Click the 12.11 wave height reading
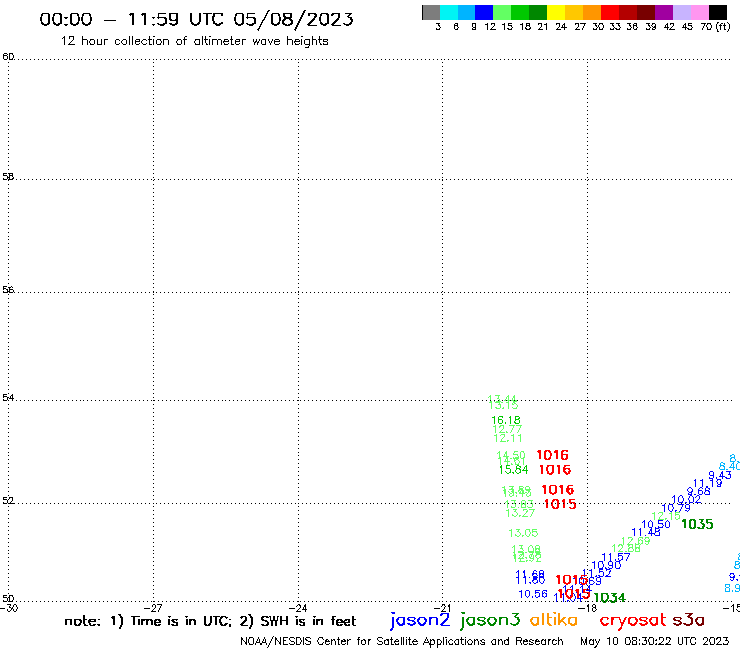This screenshot has height=650, width=740. (x=508, y=438)
